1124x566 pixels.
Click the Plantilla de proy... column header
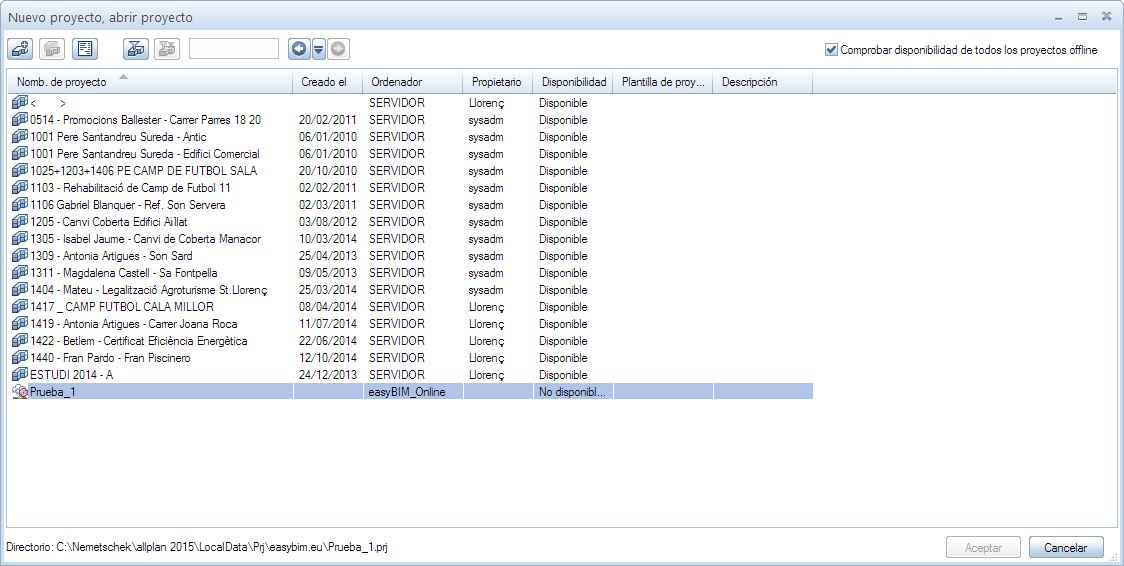[663, 82]
